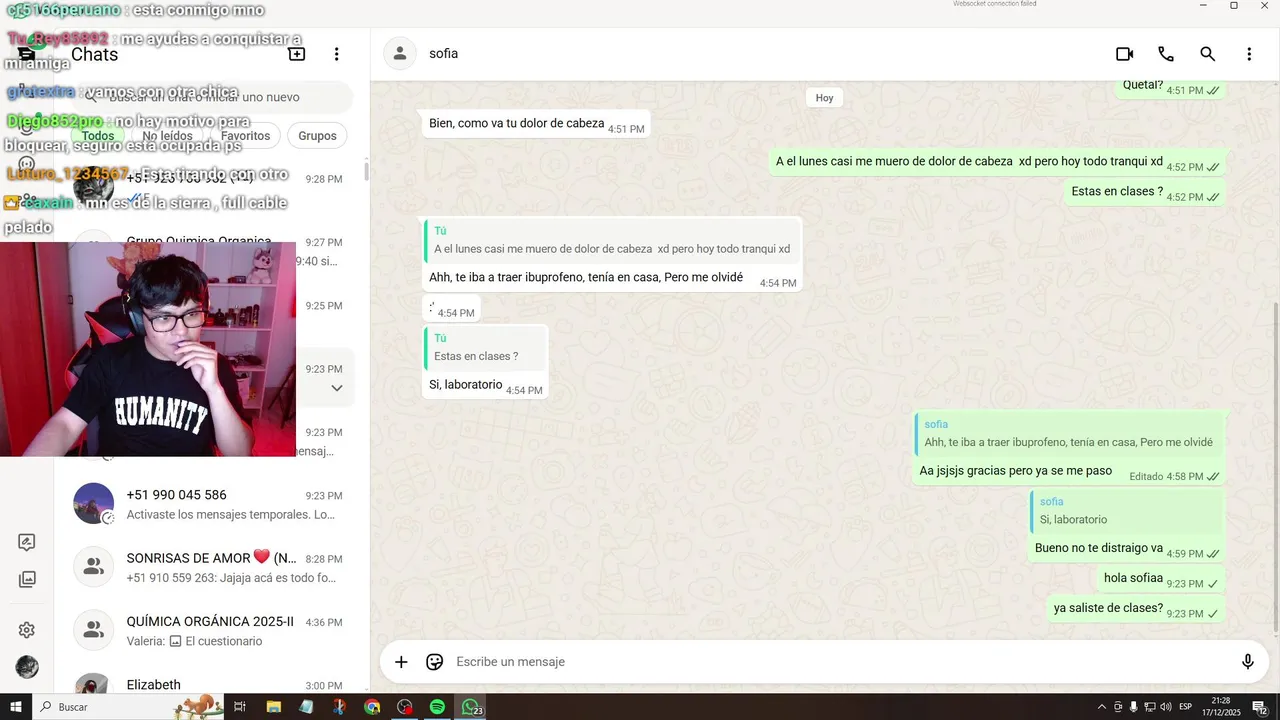Expand the chevron on the selected chat row

coord(337,388)
